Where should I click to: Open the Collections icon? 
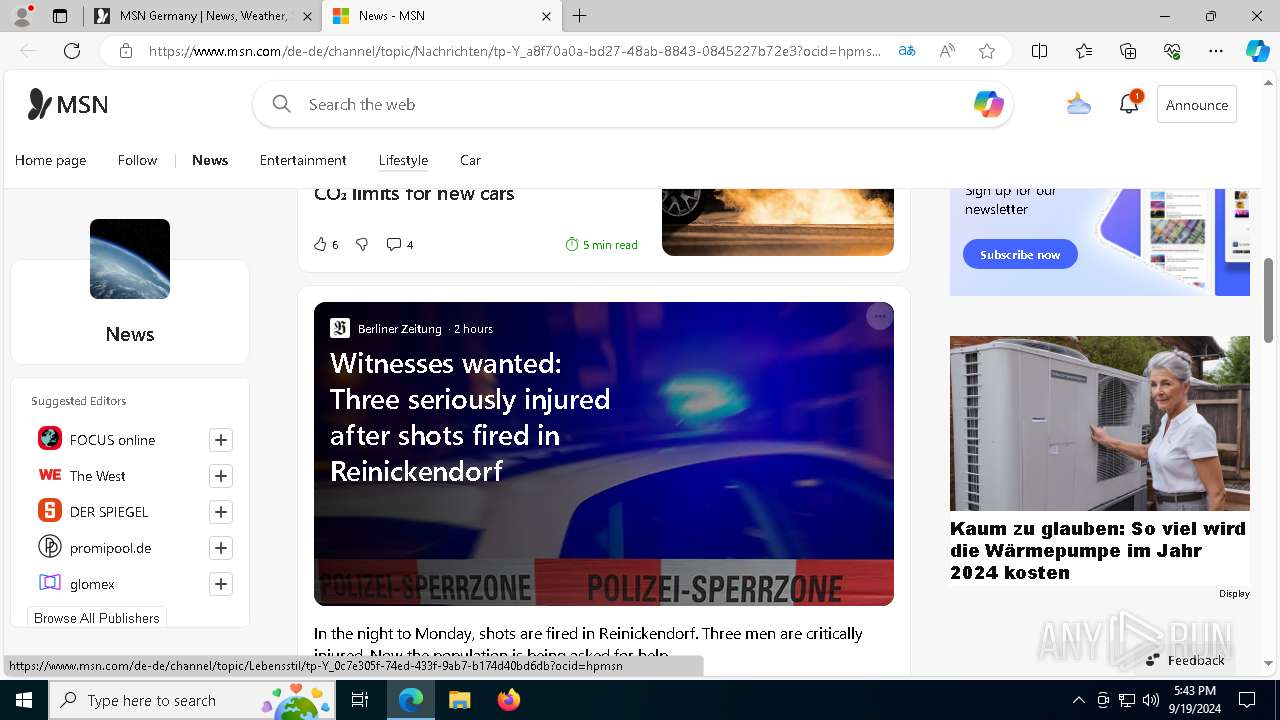coord(1128,51)
